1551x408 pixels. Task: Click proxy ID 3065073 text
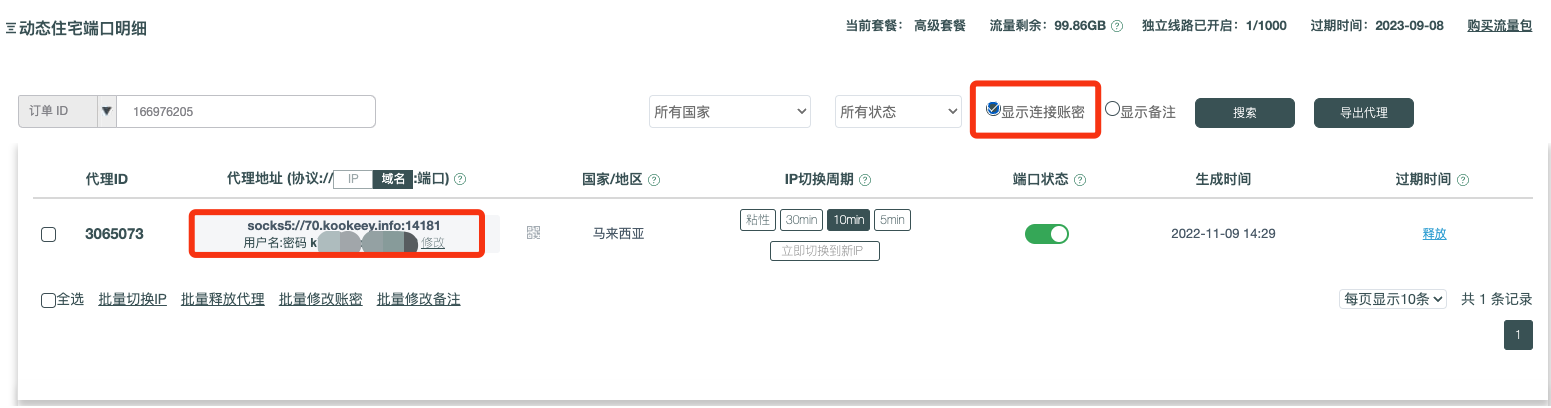[x=114, y=234]
